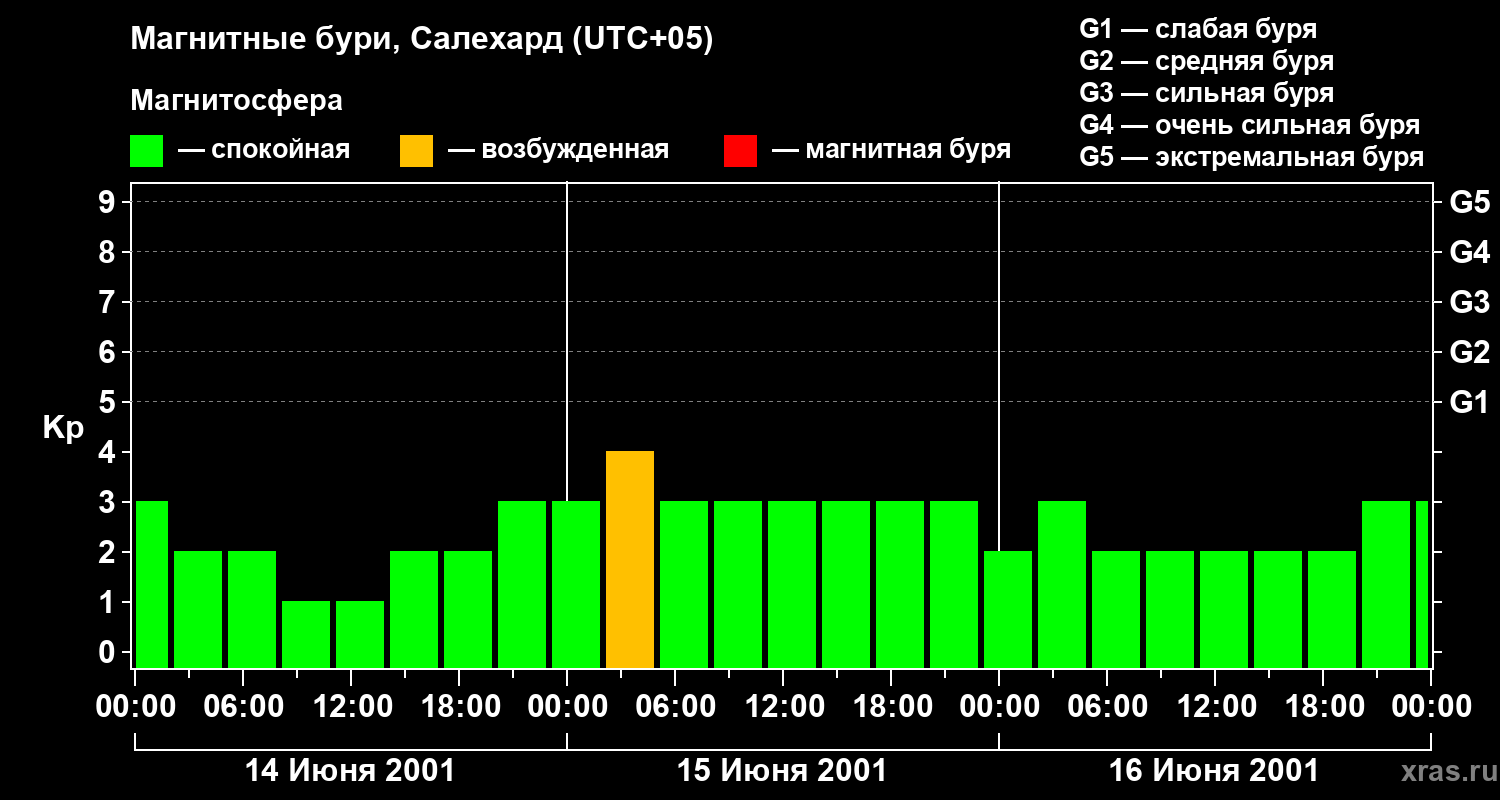This screenshot has width=1500, height=800.
Task: Click the red 'магнитная буря' legend swatch
Action: [740, 151]
